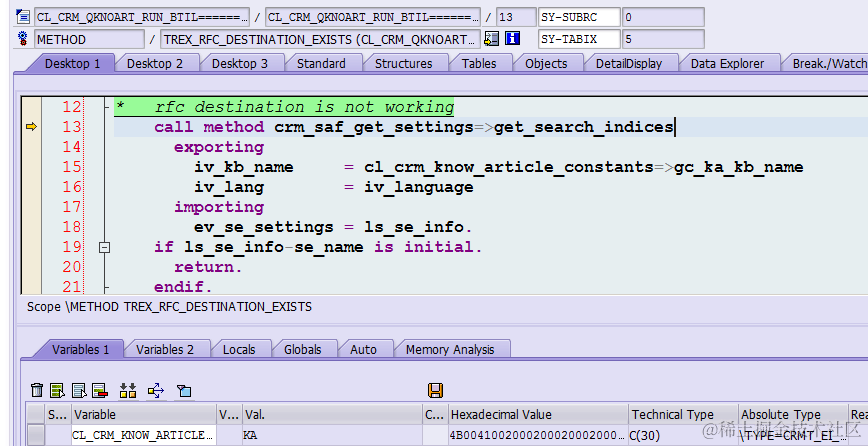Open the Standard tab
Screen dimensions: 868x446
(321, 63)
